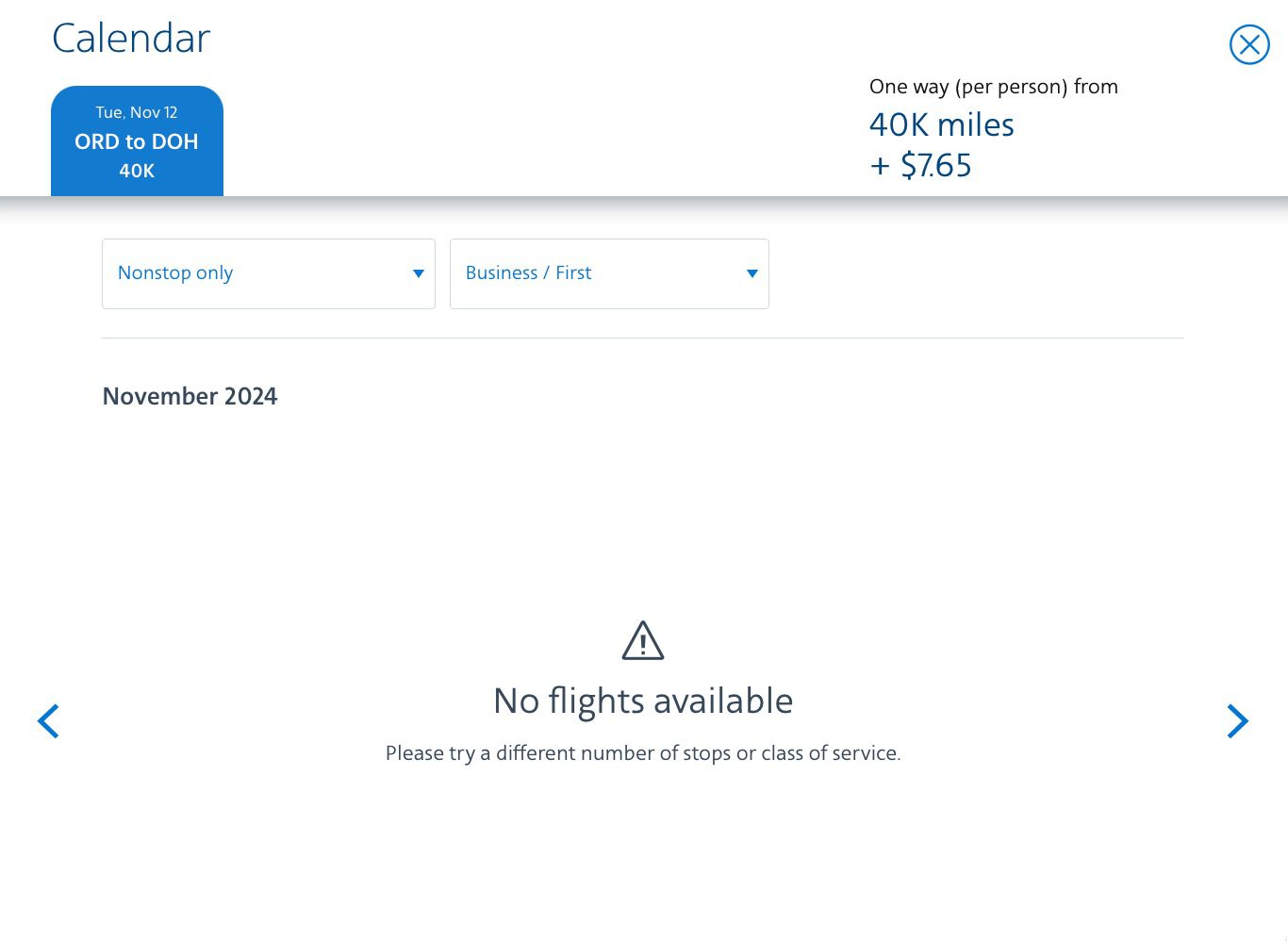Click the left arrow to view October 2024
1288x941 pixels.
pos(48,721)
